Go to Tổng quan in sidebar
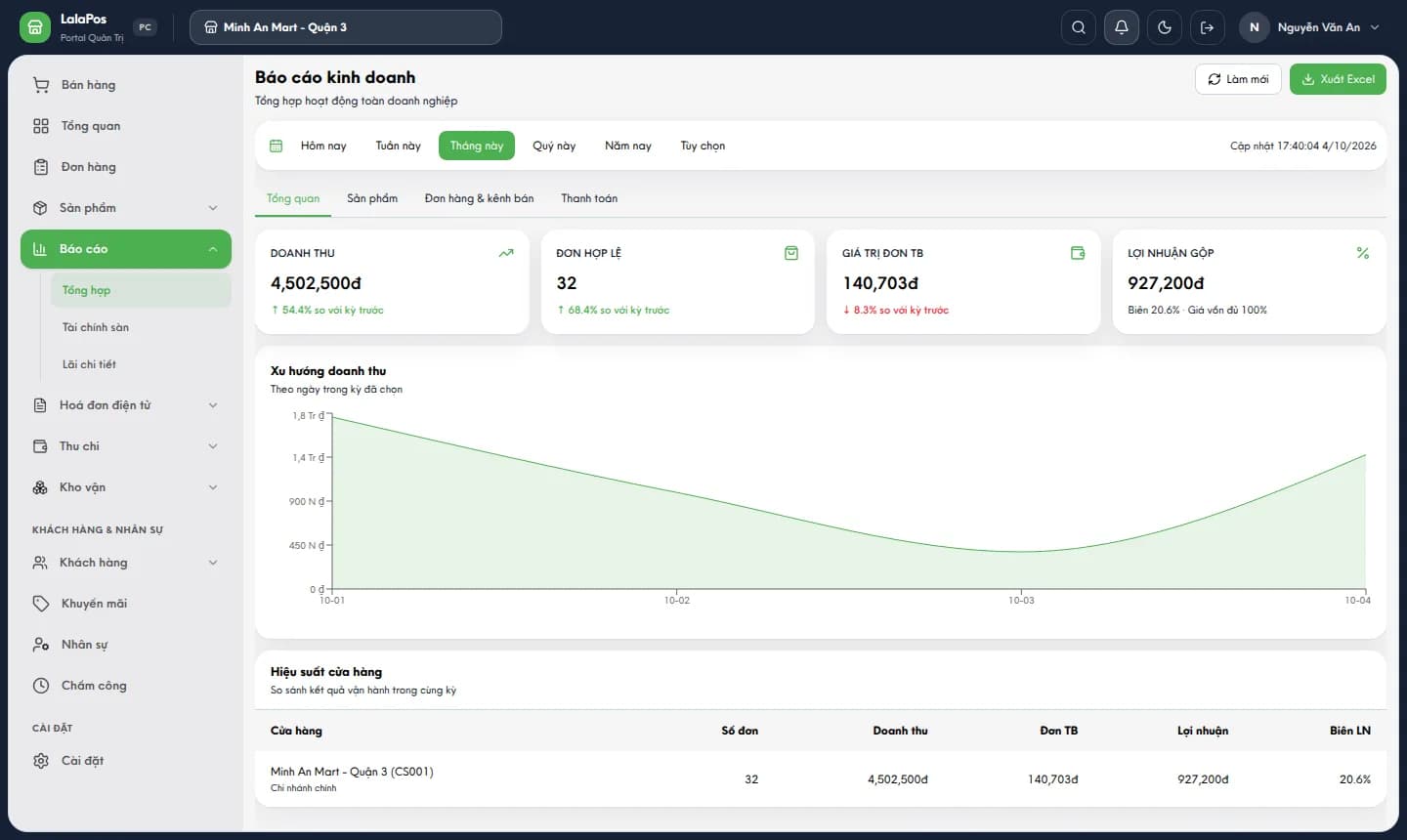This screenshot has width=1407, height=840. 126,126
